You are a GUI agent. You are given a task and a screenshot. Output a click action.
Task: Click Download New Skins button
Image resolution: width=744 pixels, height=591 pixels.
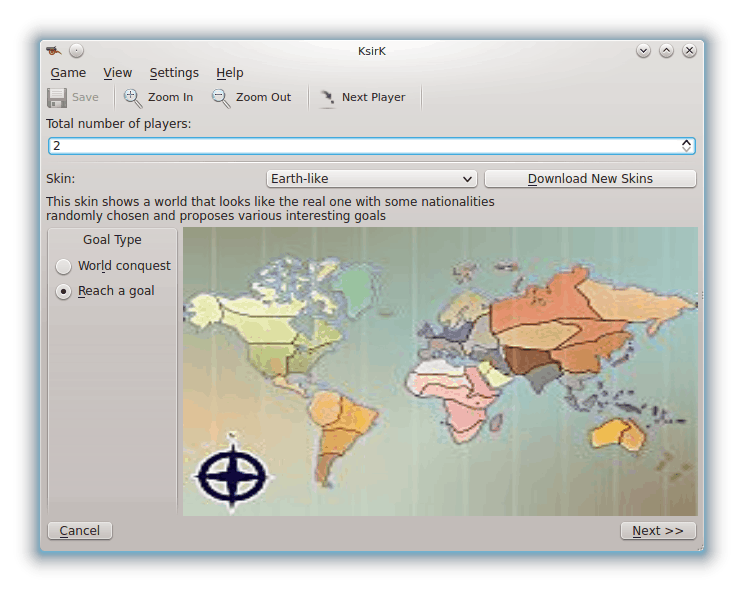[590, 179]
